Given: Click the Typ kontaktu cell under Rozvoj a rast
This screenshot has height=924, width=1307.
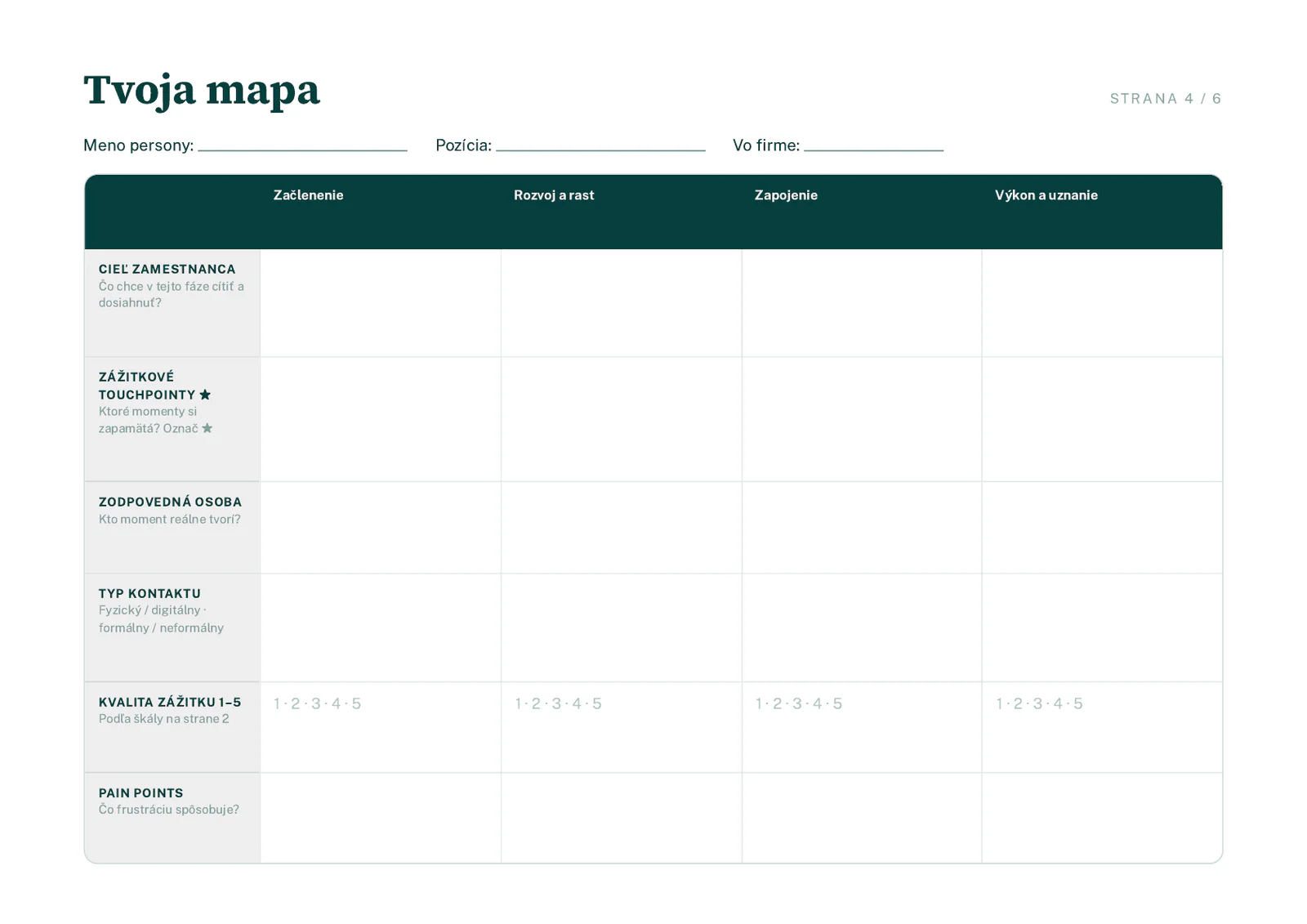Looking at the screenshot, I should tap(622, 627).
